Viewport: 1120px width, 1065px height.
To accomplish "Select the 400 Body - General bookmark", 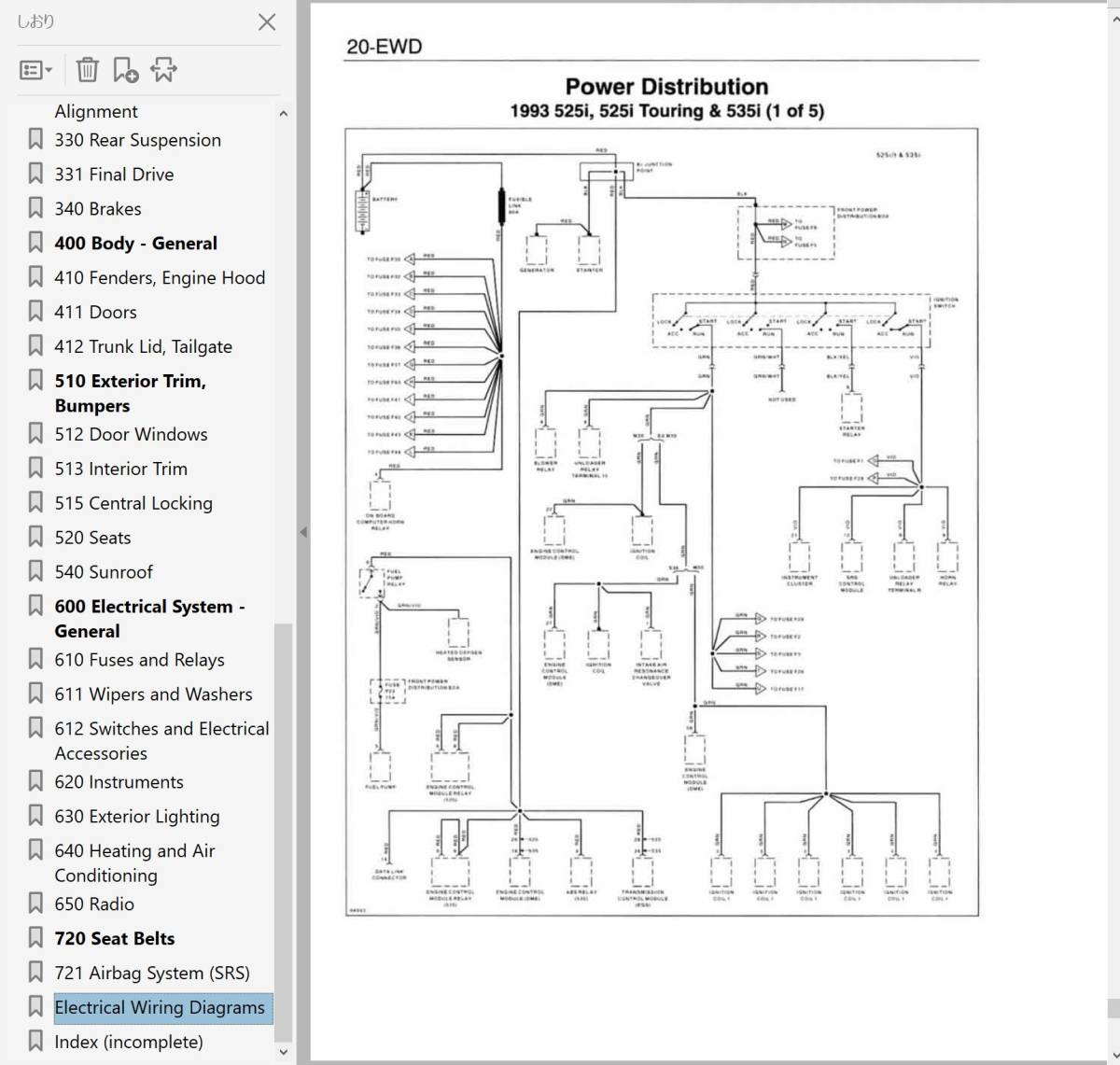I will click(135, 244).
